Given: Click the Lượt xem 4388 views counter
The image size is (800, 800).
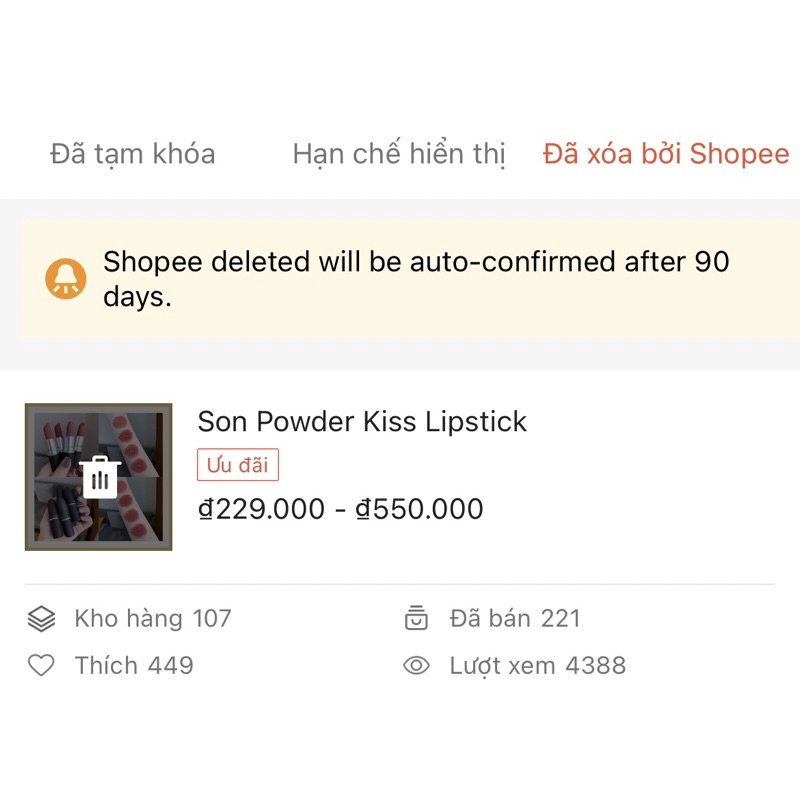Looking at the screenshot, I should 540,664.
